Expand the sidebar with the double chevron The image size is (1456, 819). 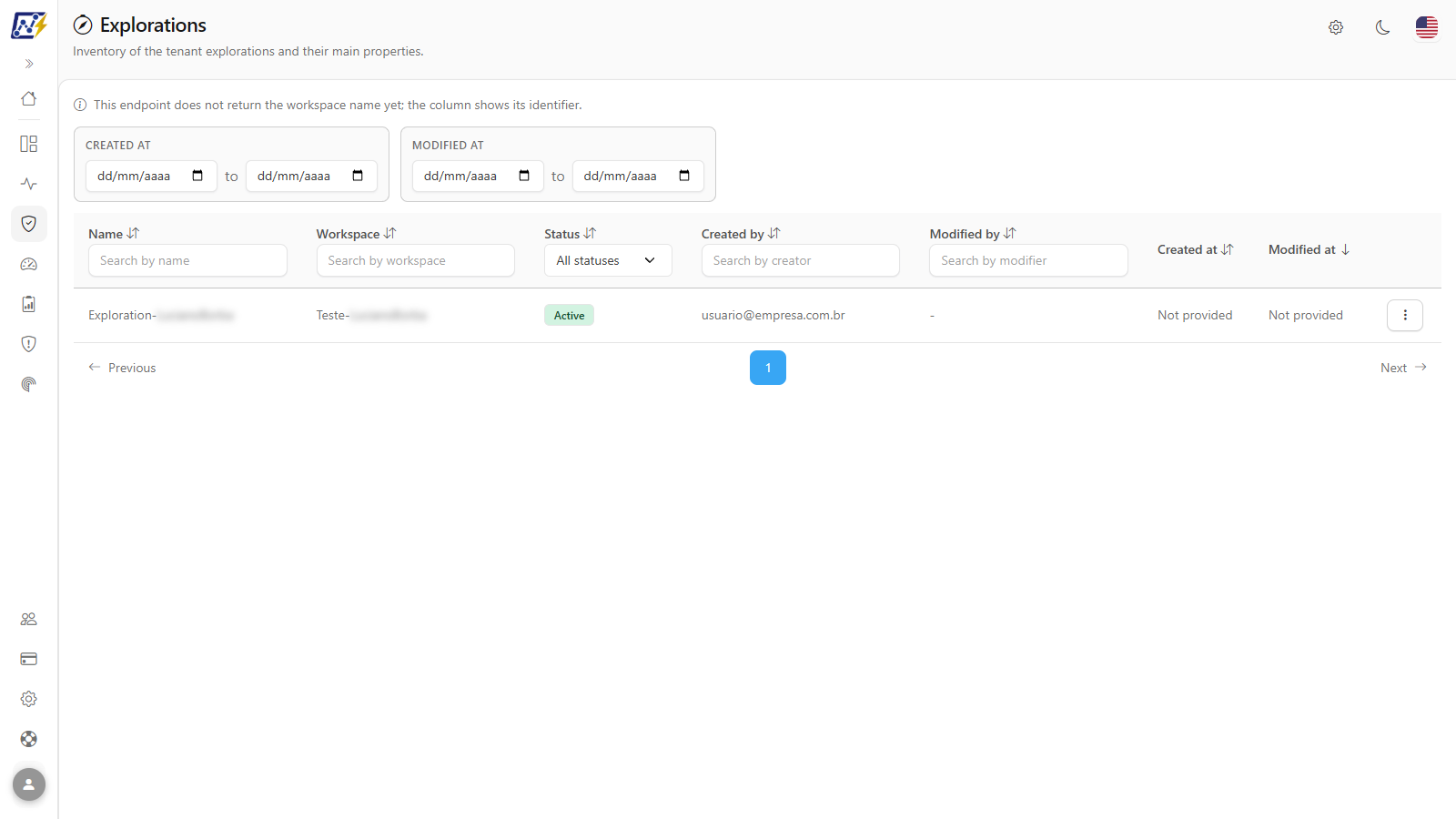(x=29, y=64)
